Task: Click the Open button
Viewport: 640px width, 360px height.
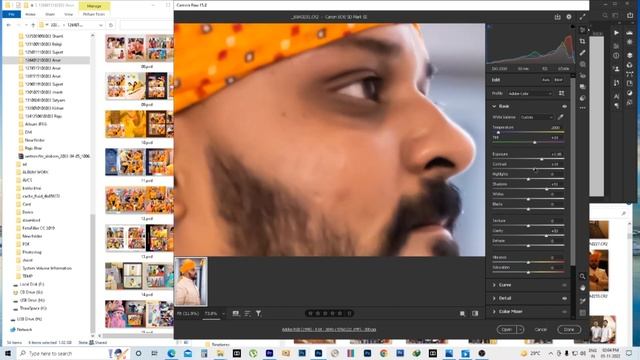Action: [507, 329]
